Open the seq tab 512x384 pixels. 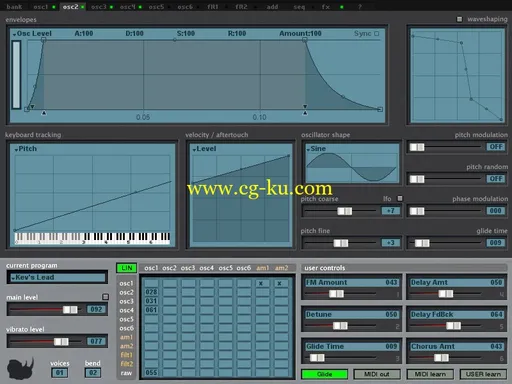point(299,7)
